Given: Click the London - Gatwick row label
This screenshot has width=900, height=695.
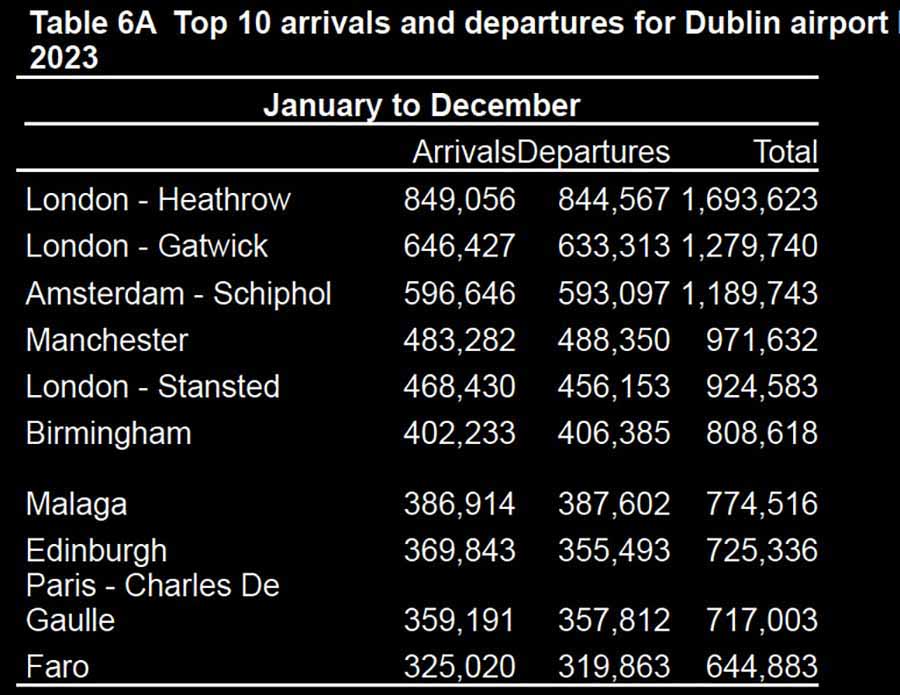Looking at the screenshot, I should pos(147,246).
